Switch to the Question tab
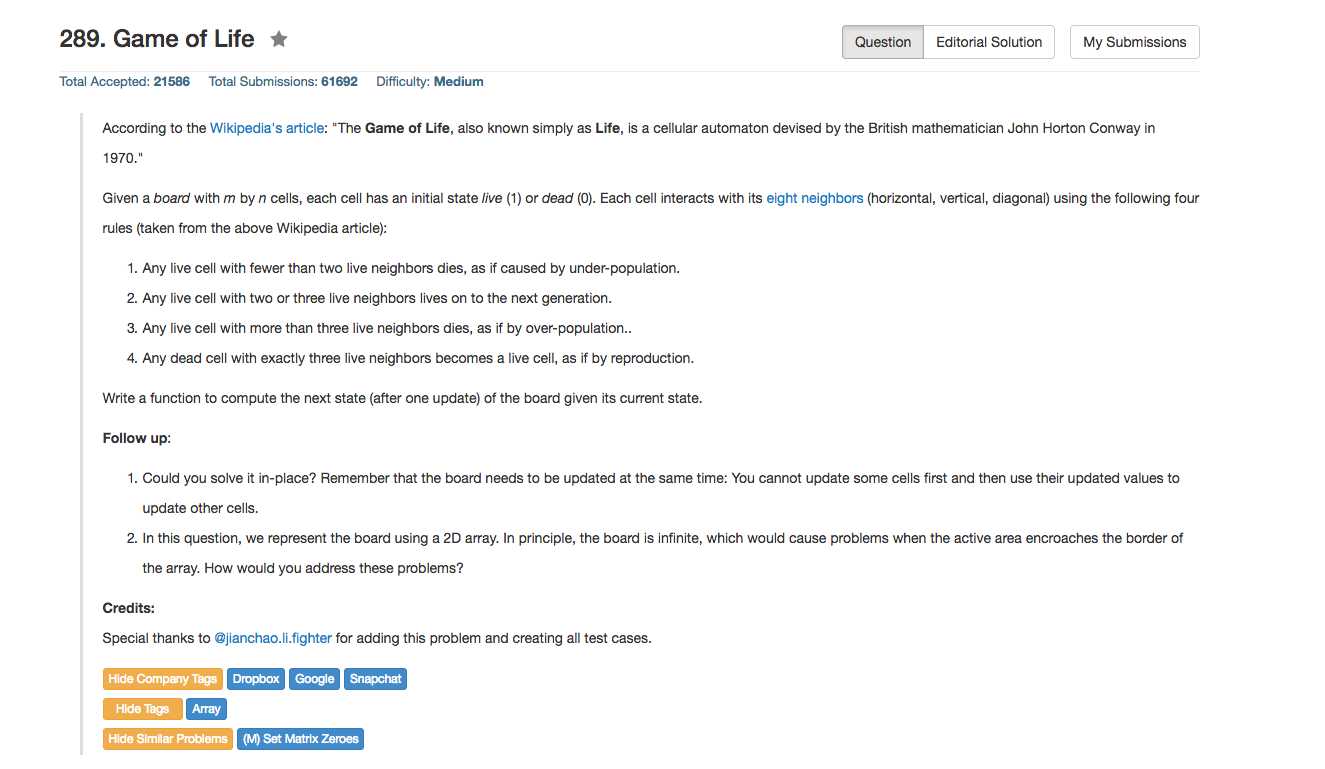This screenshot has width=1325, height=769. pos(883,42)
